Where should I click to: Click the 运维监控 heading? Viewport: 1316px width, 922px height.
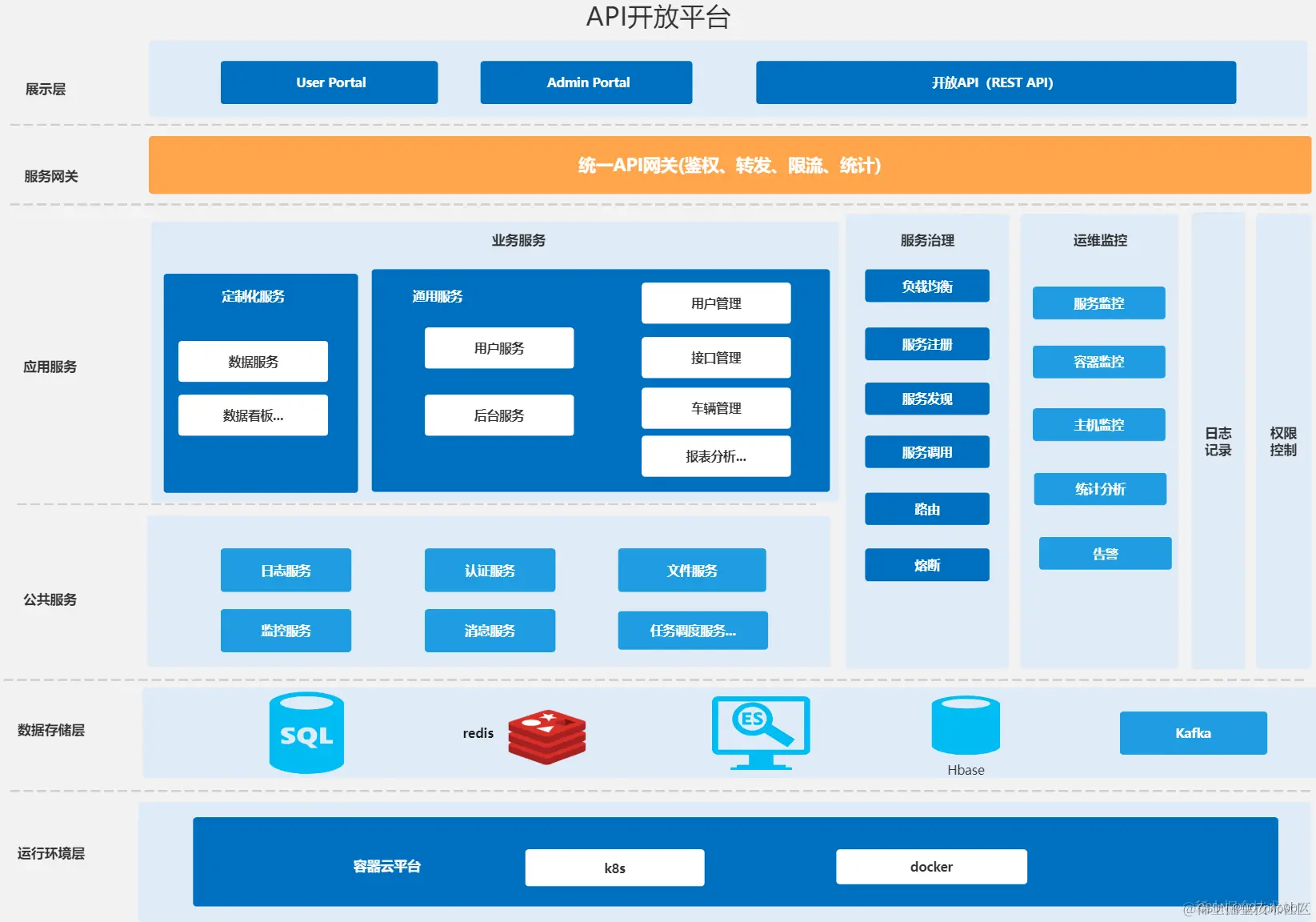(x=1100, y=240)
